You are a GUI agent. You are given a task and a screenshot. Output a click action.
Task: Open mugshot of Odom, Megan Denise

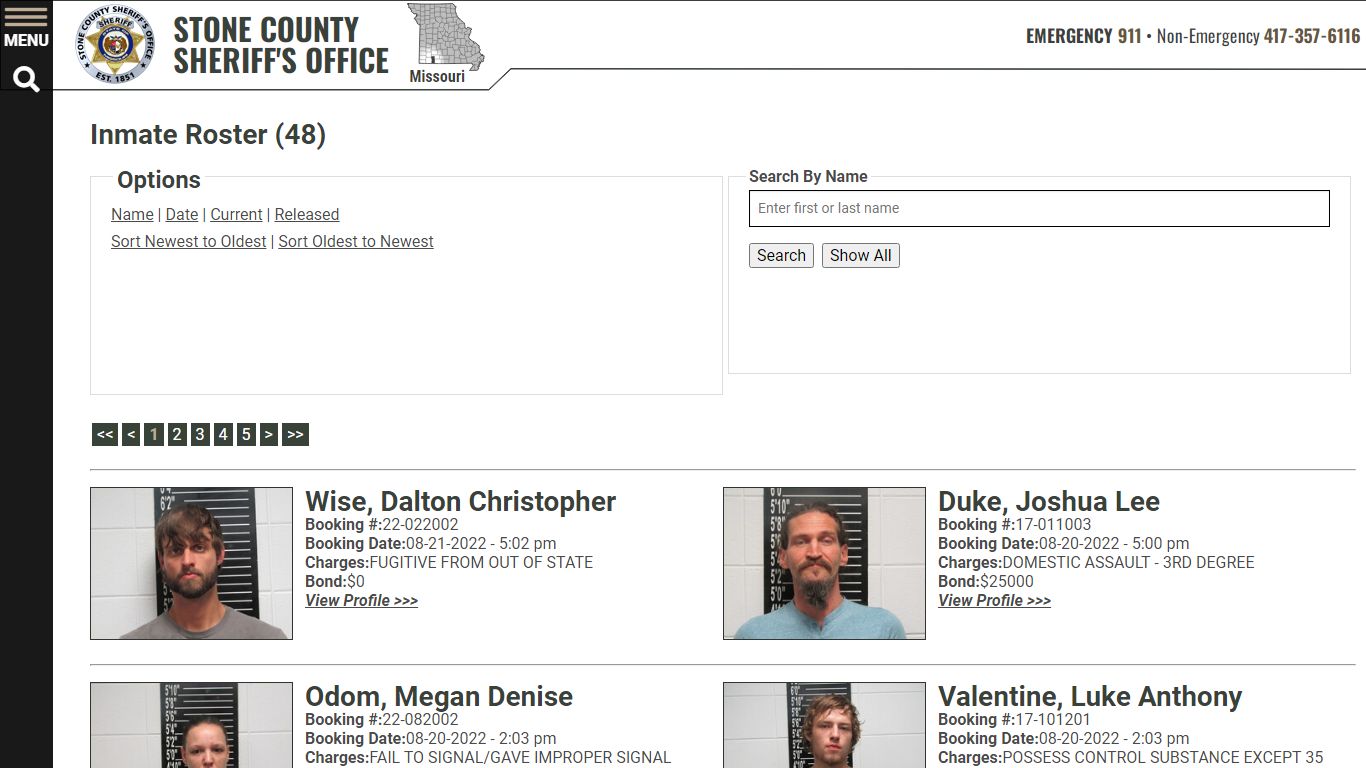point(191,725)
